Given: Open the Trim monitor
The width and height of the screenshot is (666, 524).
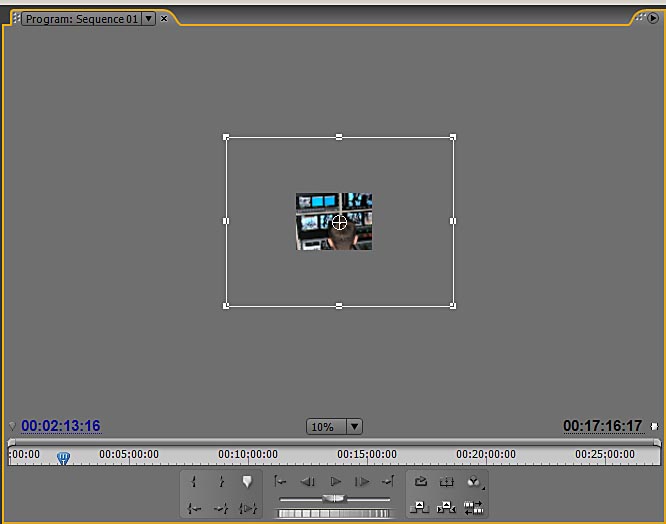Looking at the screenshot, I should pos(474,507).
